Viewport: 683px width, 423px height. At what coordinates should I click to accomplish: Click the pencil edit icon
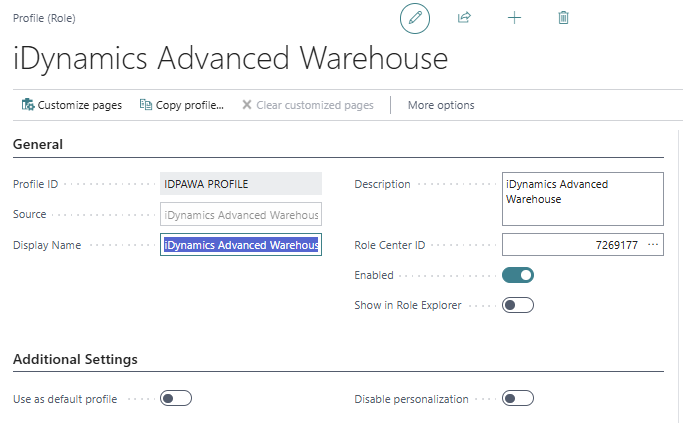tap(415, 18)
